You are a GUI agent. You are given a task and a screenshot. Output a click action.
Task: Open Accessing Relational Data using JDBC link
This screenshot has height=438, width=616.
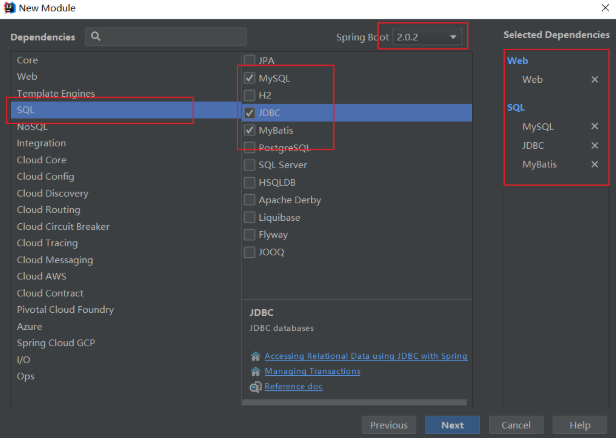point(366,356)
